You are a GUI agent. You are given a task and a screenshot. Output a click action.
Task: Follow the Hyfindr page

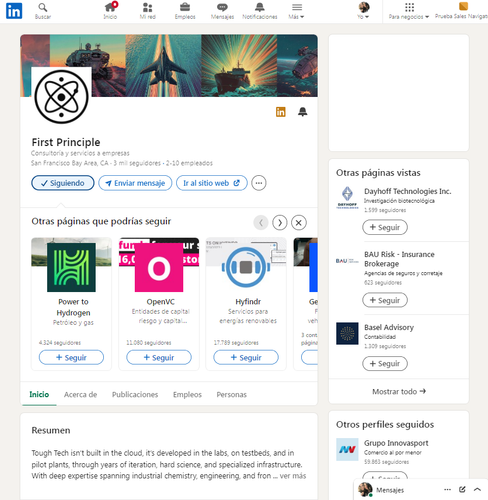pos(246,357)
